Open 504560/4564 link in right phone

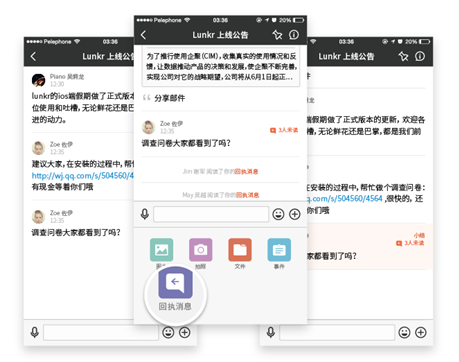(344, 199)
